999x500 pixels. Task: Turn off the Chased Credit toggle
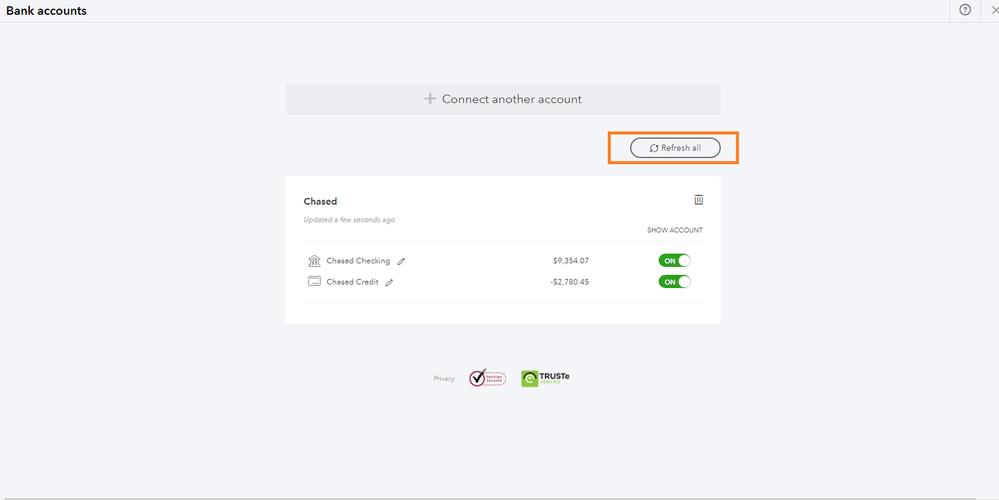click(x=675, y=282)
